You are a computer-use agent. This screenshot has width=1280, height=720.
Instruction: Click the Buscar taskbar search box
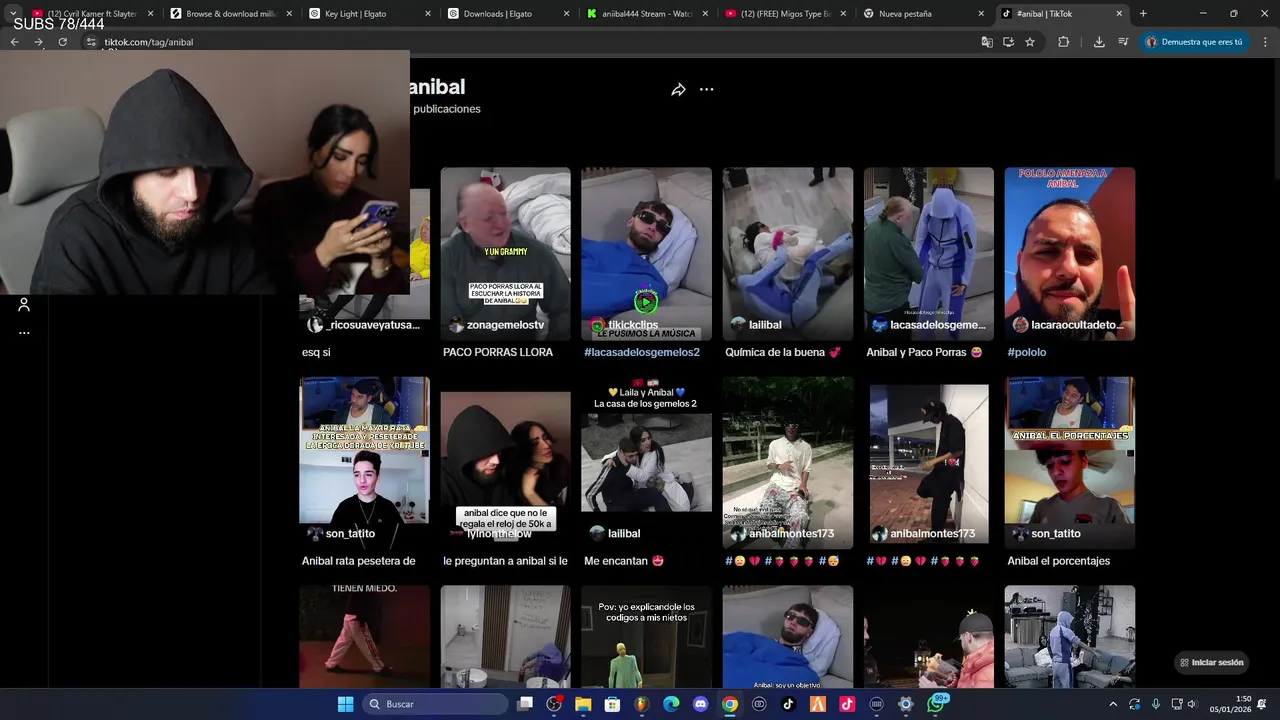point(436,704)
